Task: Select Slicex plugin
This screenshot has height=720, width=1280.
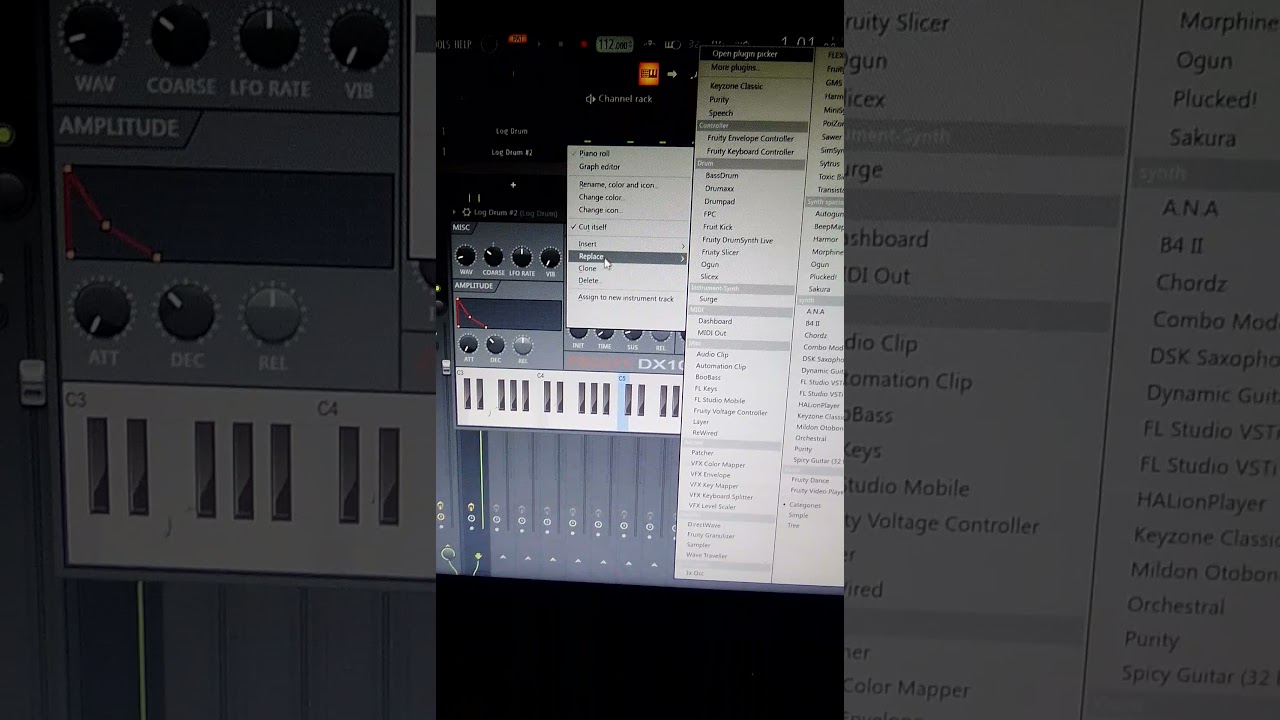Action: tap(709, 277)
